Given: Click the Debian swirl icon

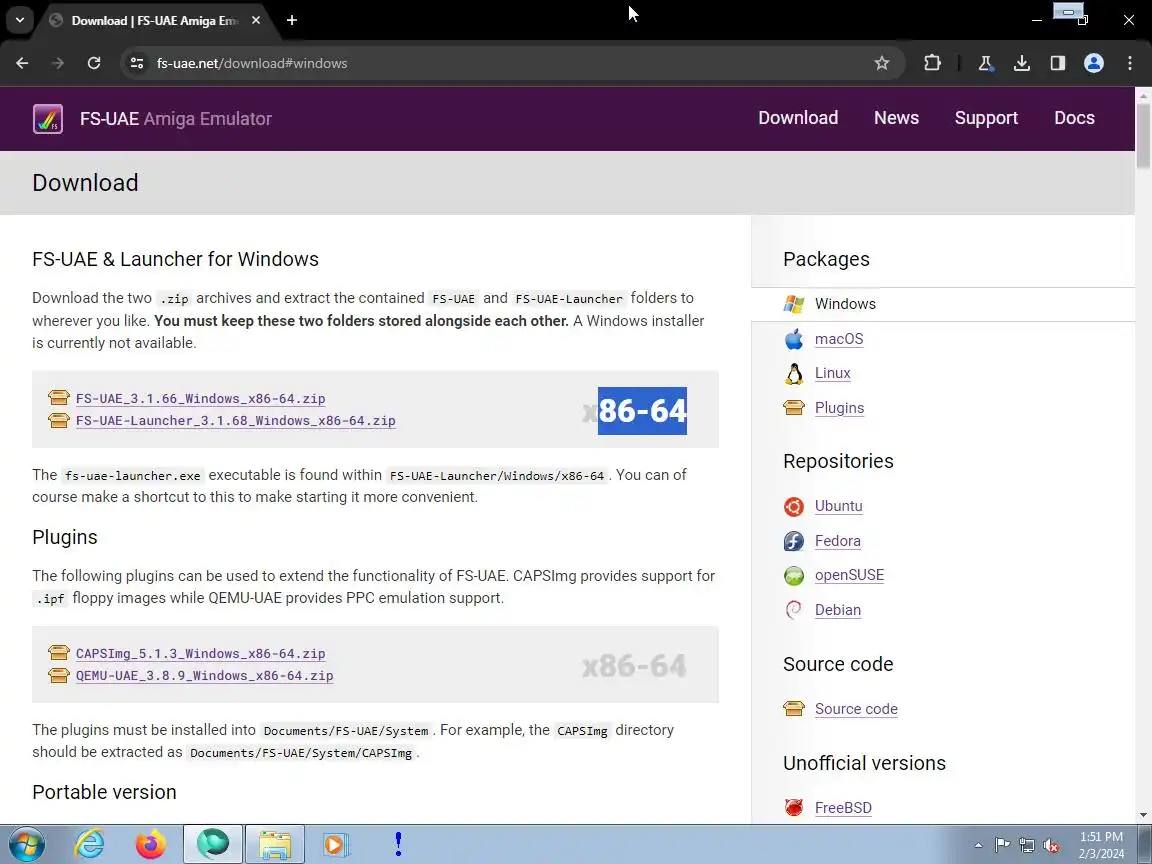Looking at the screenshot, I should 793,610.
